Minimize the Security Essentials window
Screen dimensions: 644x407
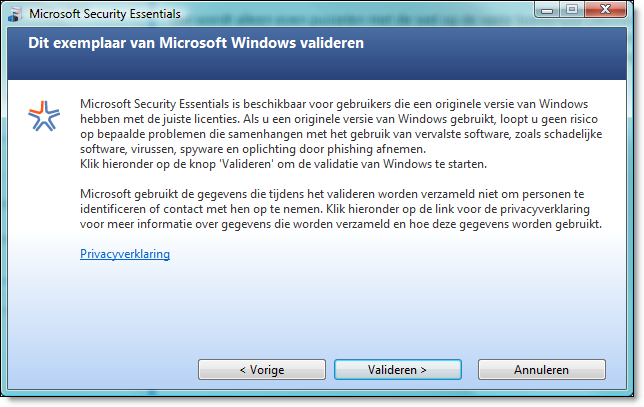[x=547, y=10]
